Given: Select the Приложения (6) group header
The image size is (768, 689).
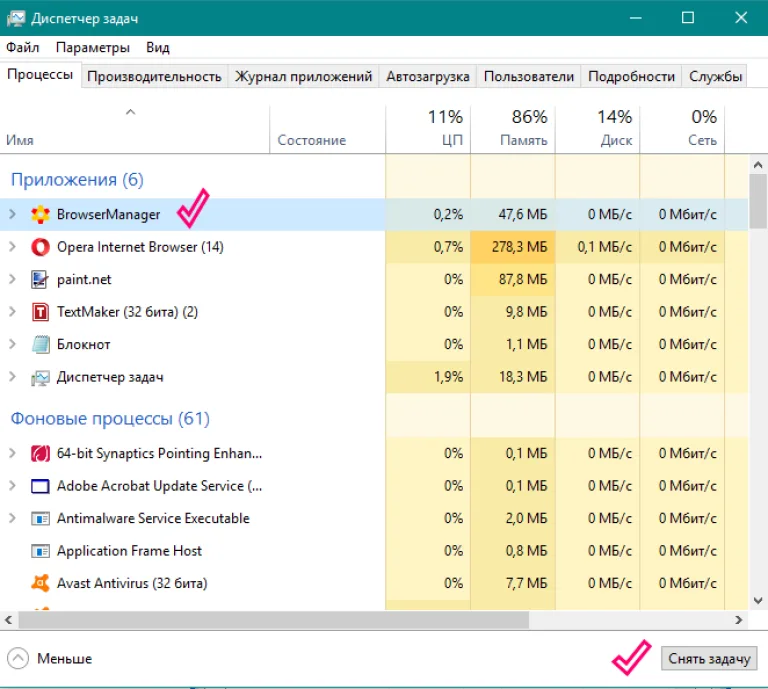Looking at the screenshot, I should [77, 180].
